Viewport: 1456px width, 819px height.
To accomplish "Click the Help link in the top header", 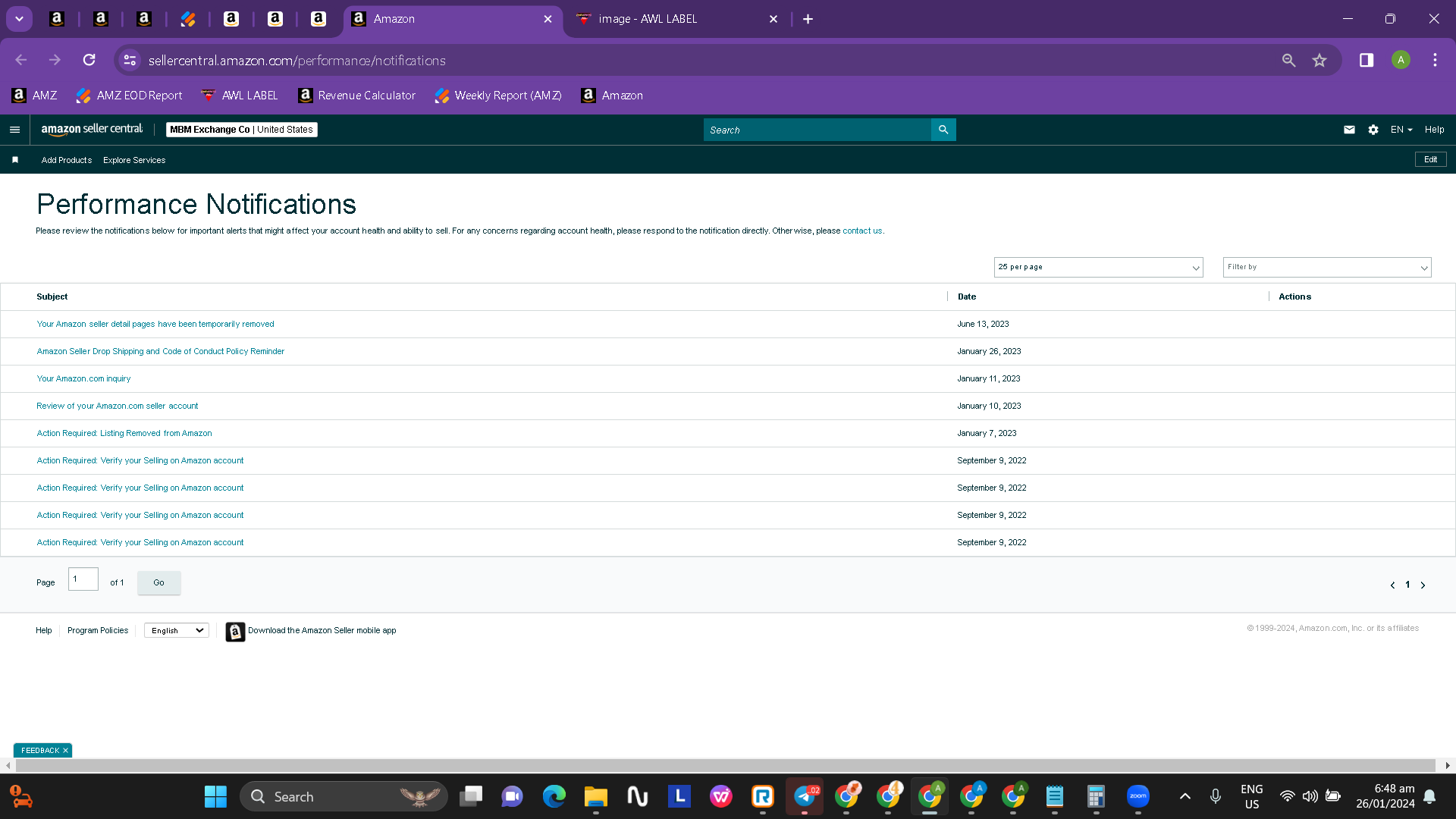I will (x=1434, y=130).
